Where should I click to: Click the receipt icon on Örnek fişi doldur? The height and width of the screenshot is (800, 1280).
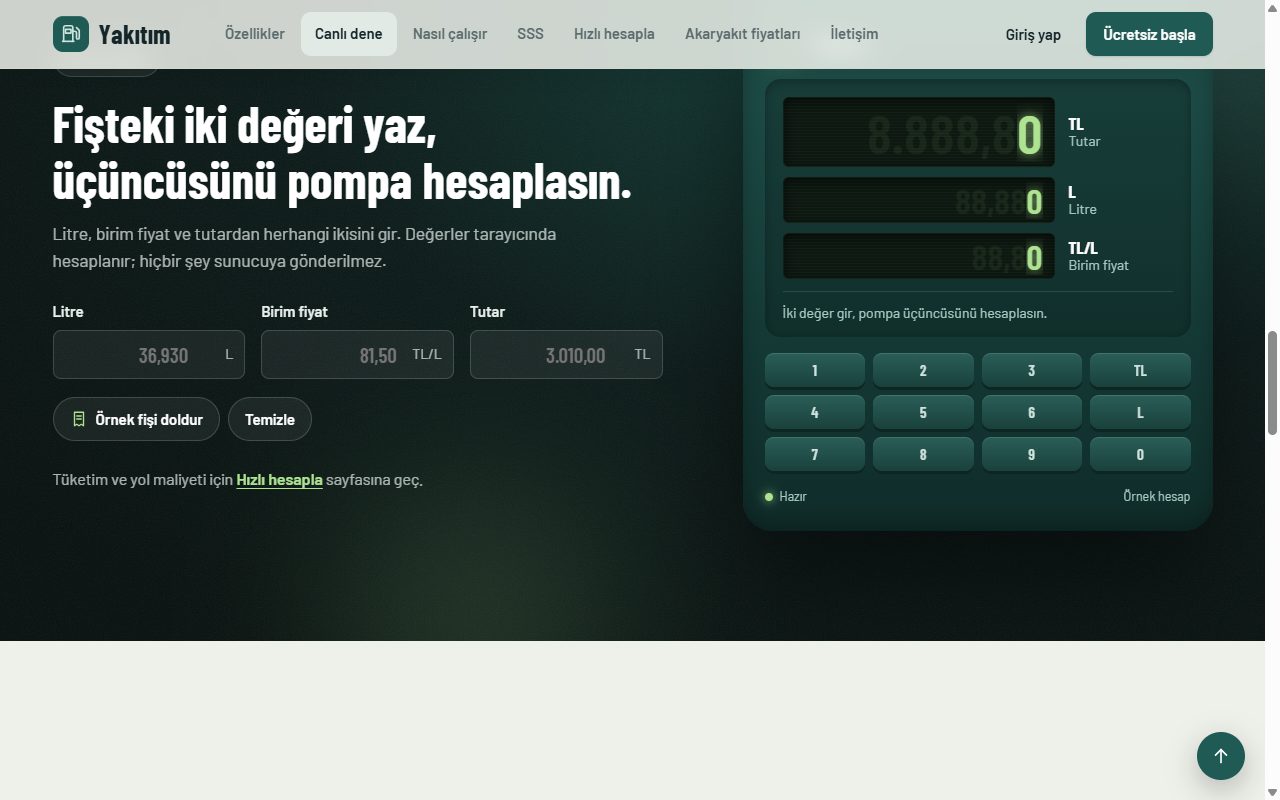(79, 419)
